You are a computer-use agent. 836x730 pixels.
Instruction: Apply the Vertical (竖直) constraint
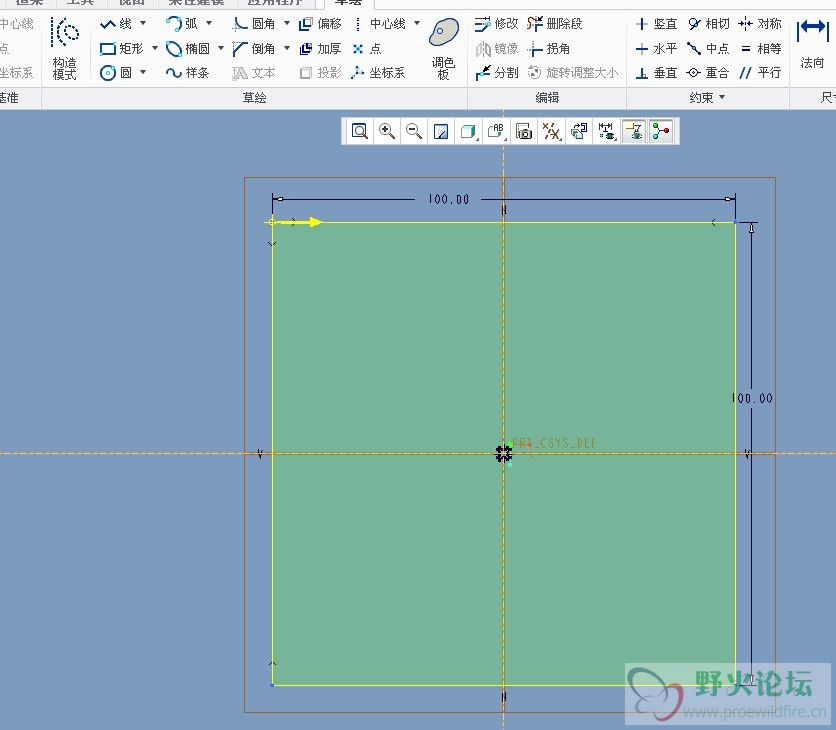pos(656,24)
